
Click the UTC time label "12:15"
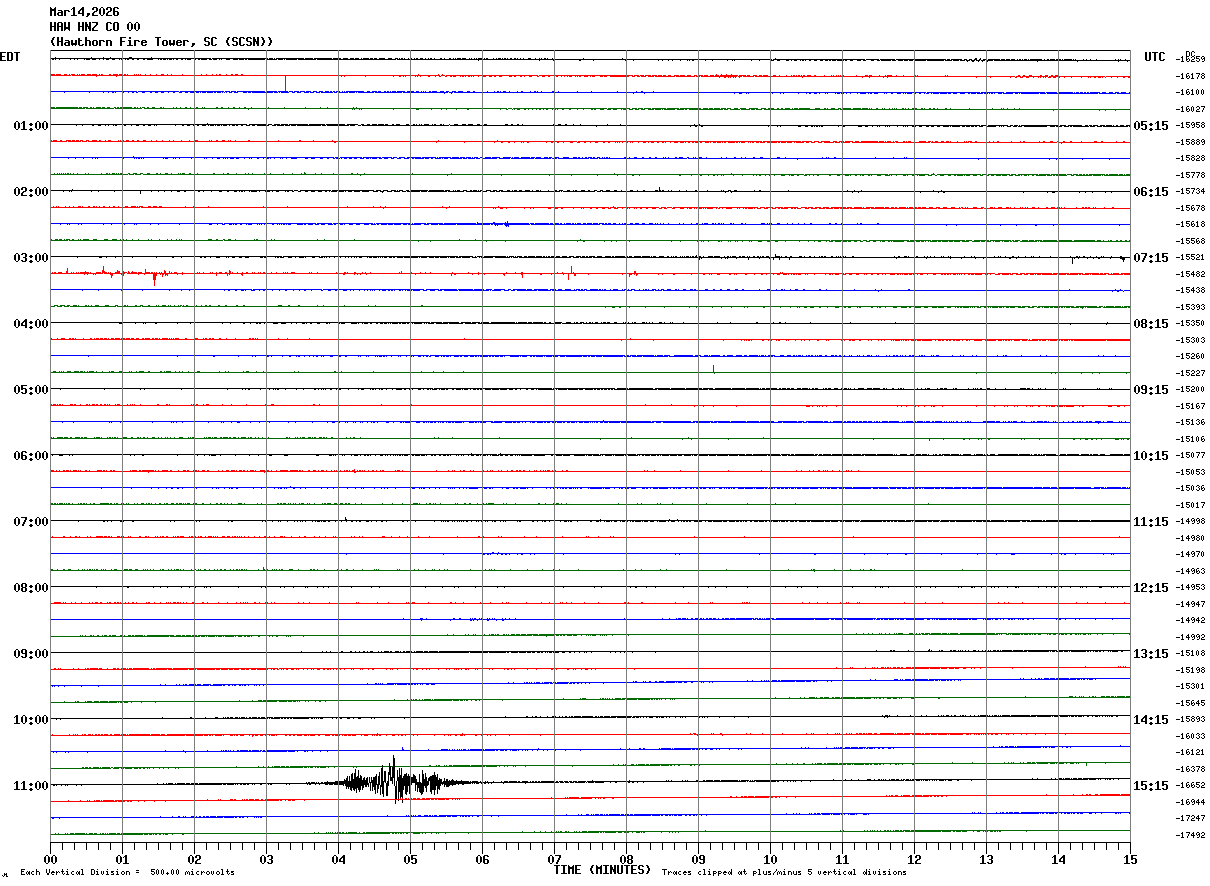click(x=1151, y=588)
